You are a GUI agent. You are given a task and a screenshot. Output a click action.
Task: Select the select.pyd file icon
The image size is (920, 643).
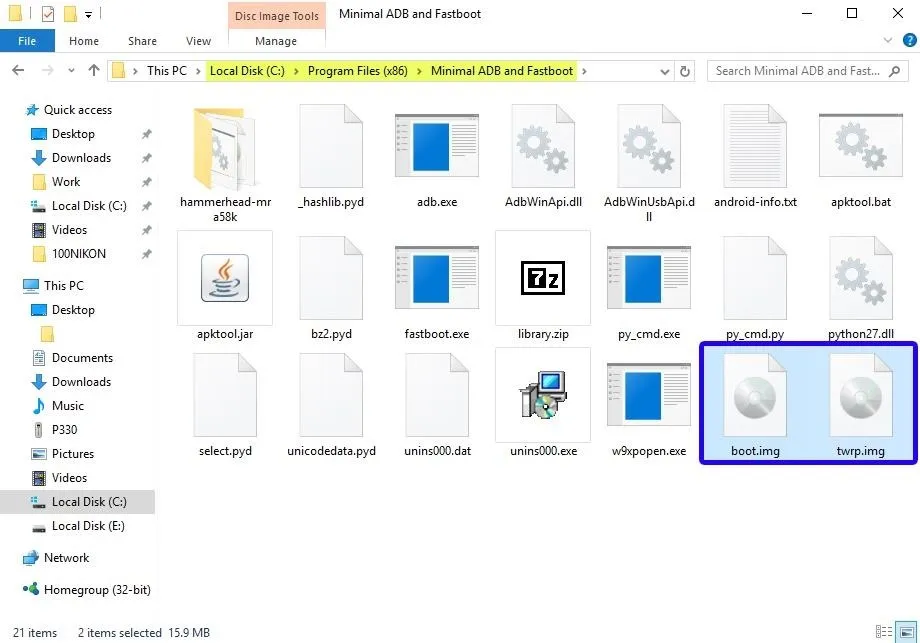point(225,395)
